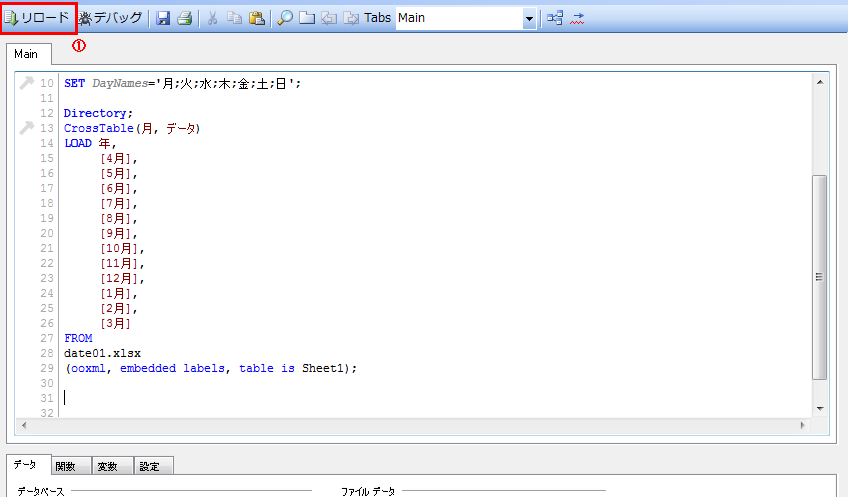Print the script using printer icon
Image resolution: width=848 pixels, height=497 pixels.
(184, 18)
